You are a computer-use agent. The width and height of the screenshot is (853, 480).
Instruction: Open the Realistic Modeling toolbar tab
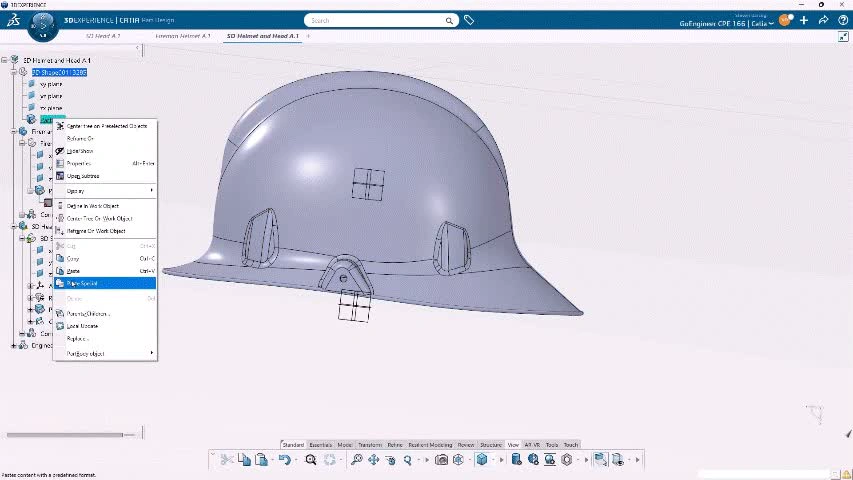[430, 445]
